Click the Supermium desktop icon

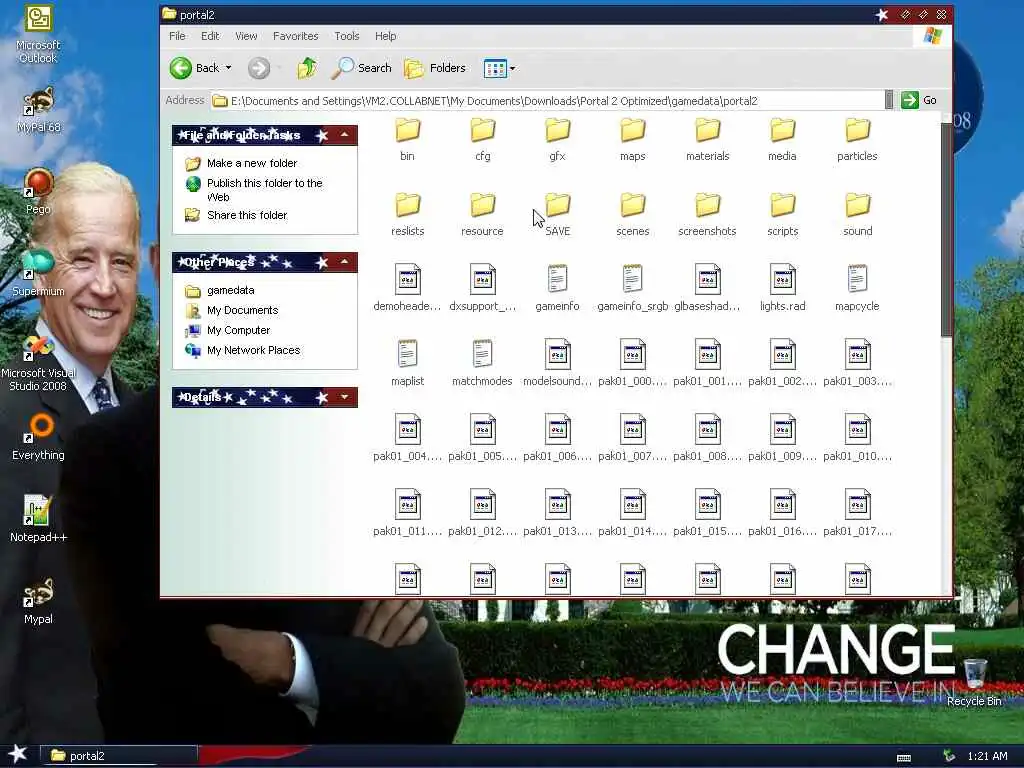pos(38,264)
